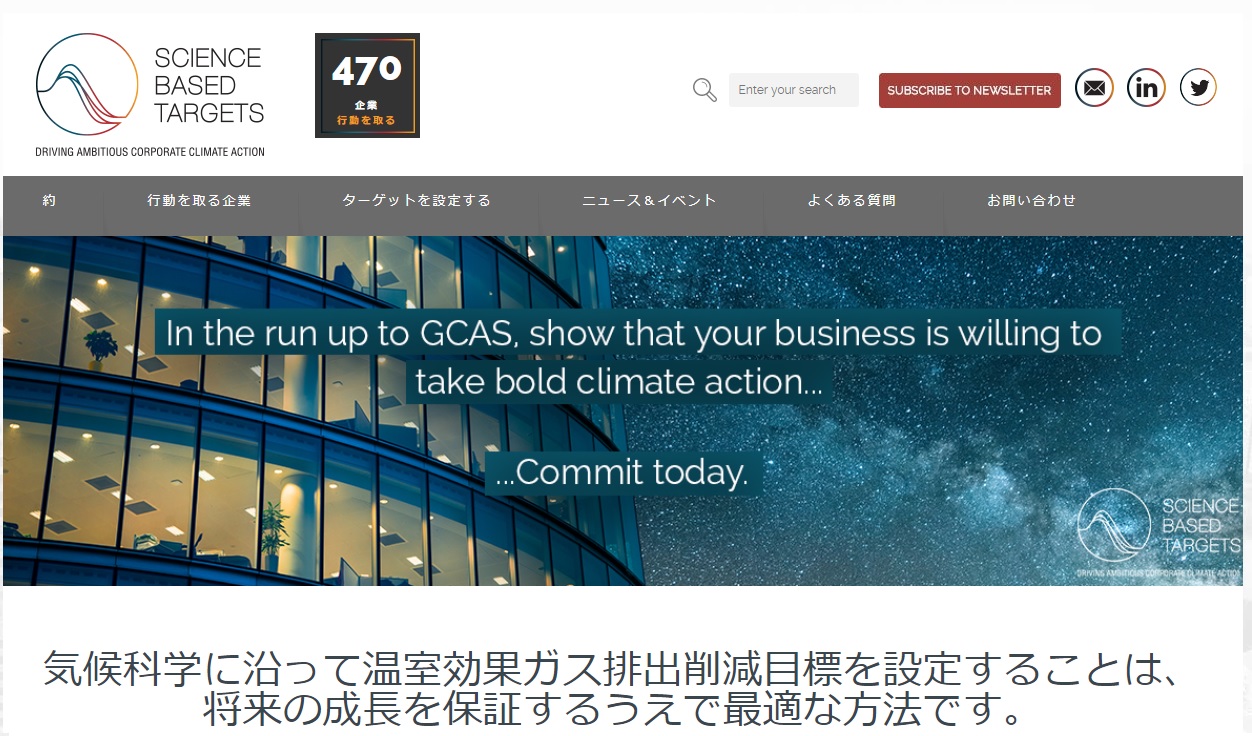Click inside the 'Enter your search' field
The image size is (1252, 736).
pos(794,90)
